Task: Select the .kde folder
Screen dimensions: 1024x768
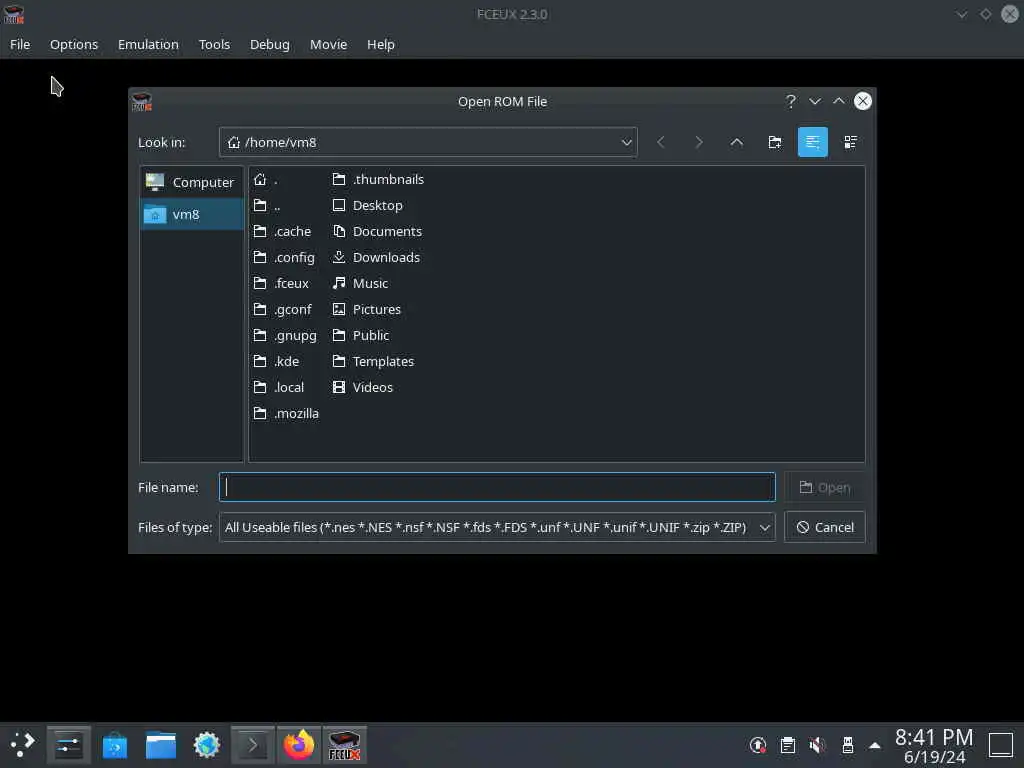Action: click(276, 361)
